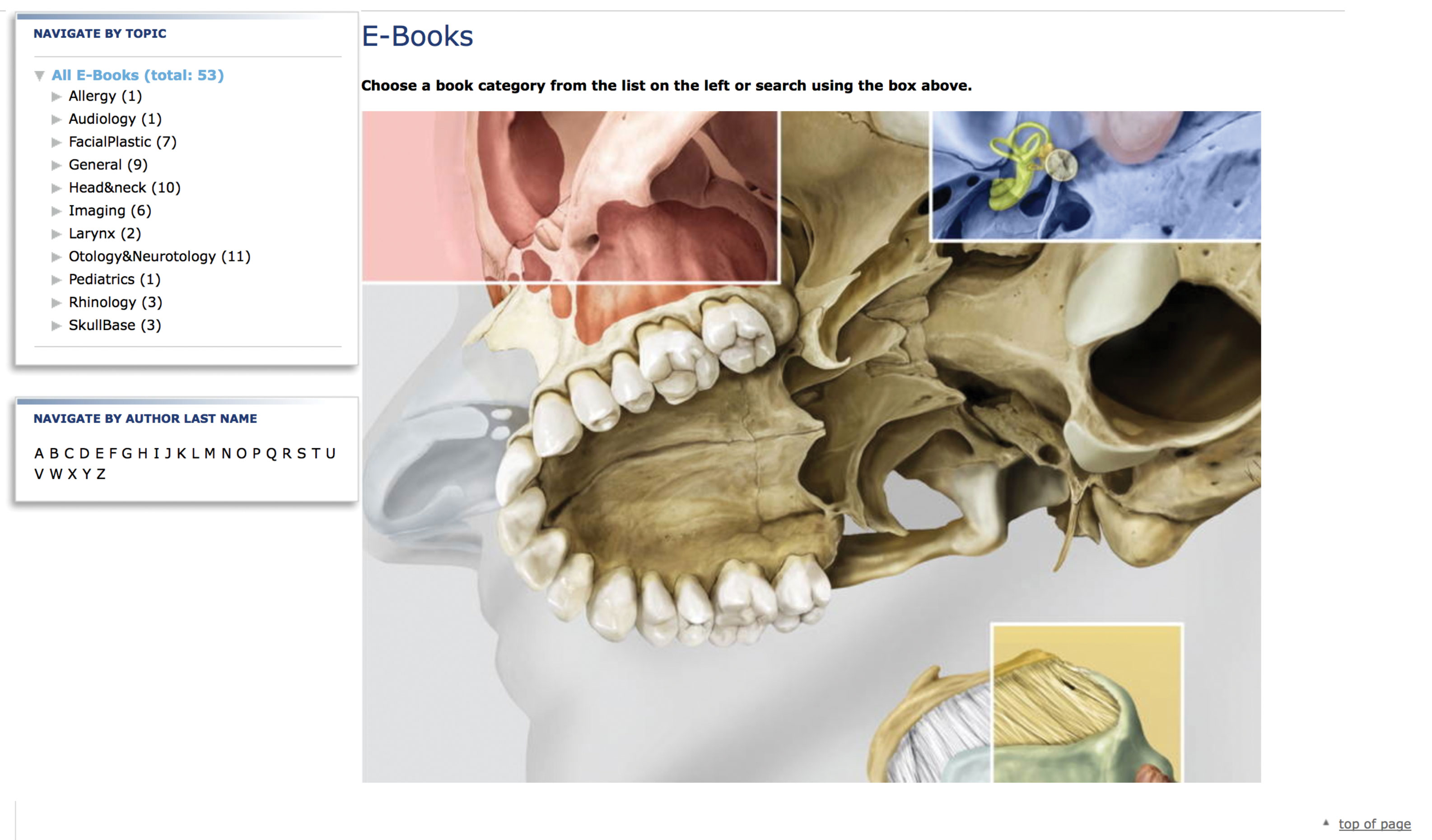The image size is (1432, 840).
Task: Select the FacialPlastic category
Action: [123, 141]
